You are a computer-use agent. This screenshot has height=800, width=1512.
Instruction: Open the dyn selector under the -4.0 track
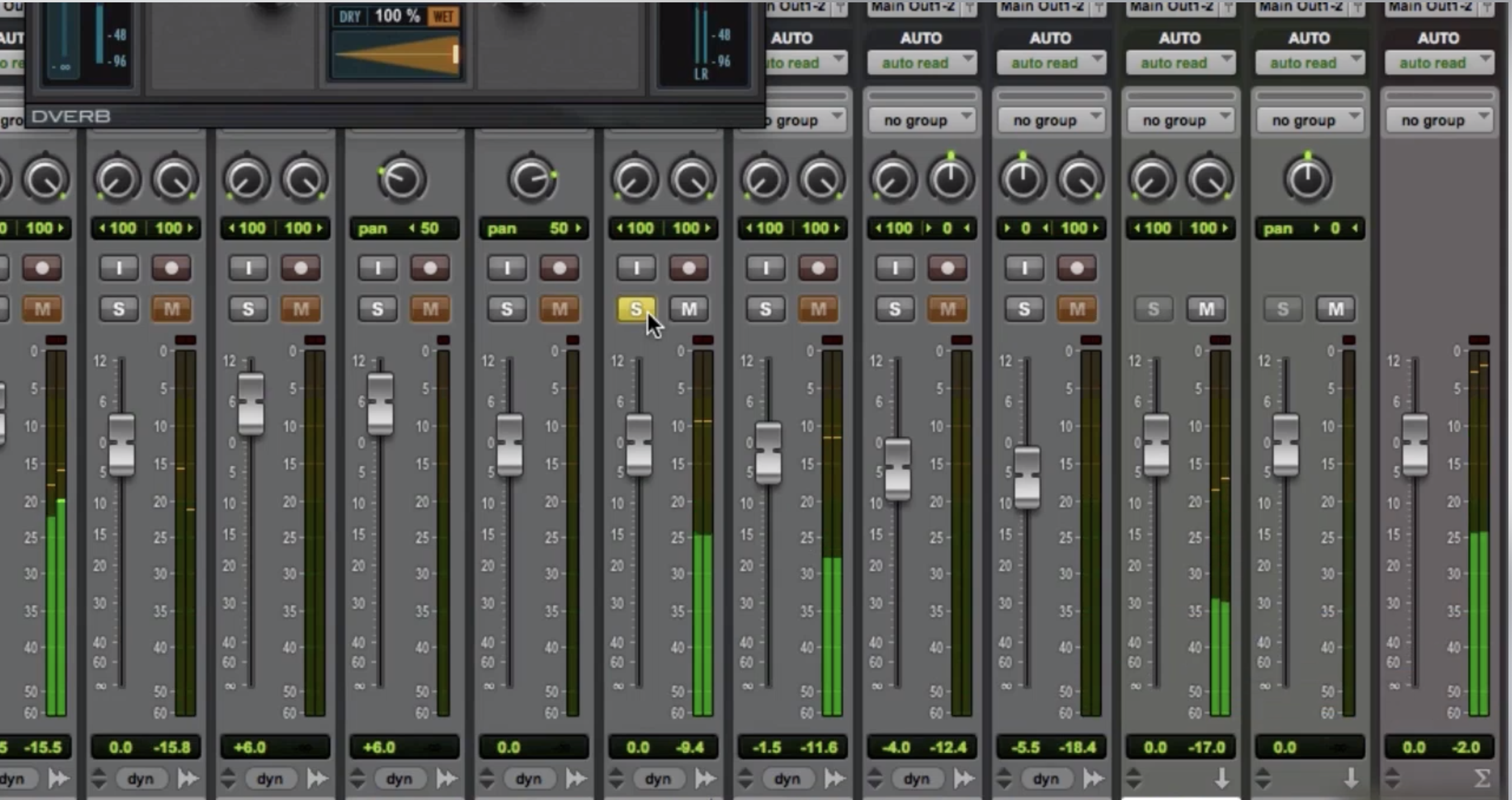tap(916, 779)
